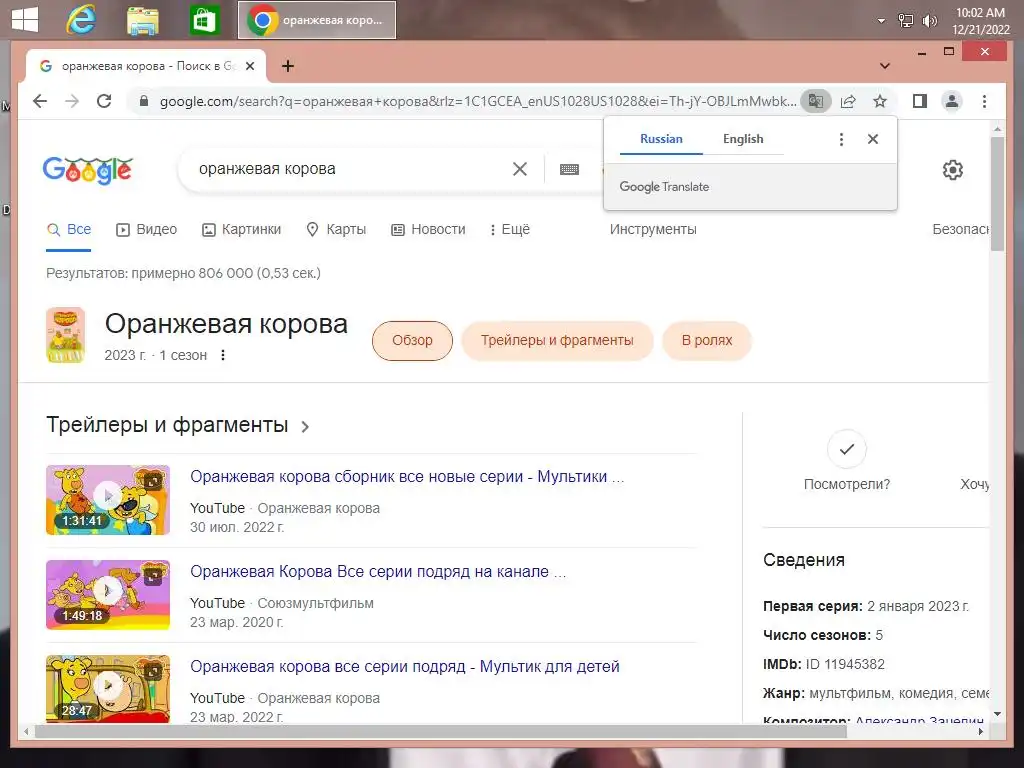Select the В ролях chip
This screenshot has width=1024, height=768.
(707, 340)
